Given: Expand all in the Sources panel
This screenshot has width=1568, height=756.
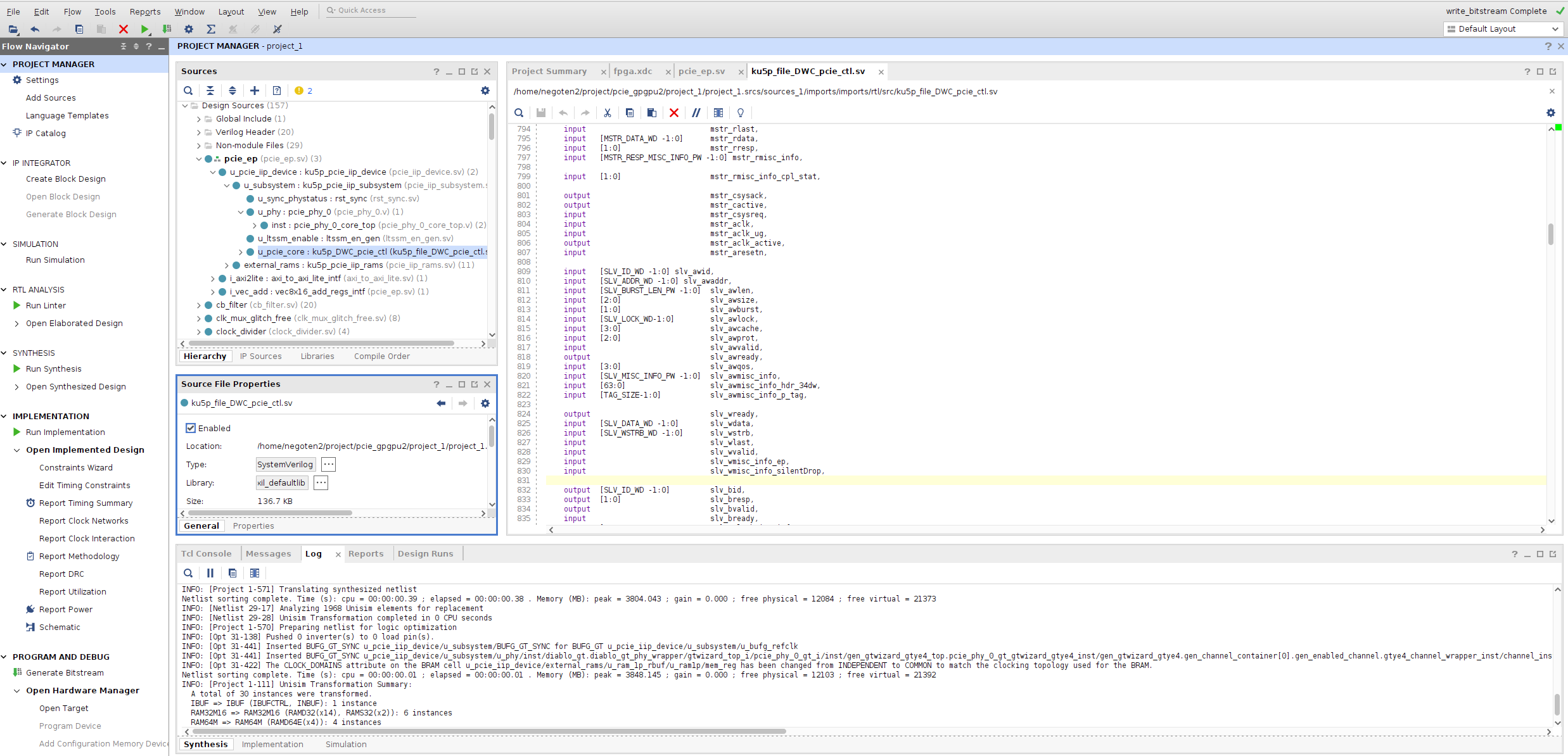Looking at the screenshot, I should (x=233, y=91).
